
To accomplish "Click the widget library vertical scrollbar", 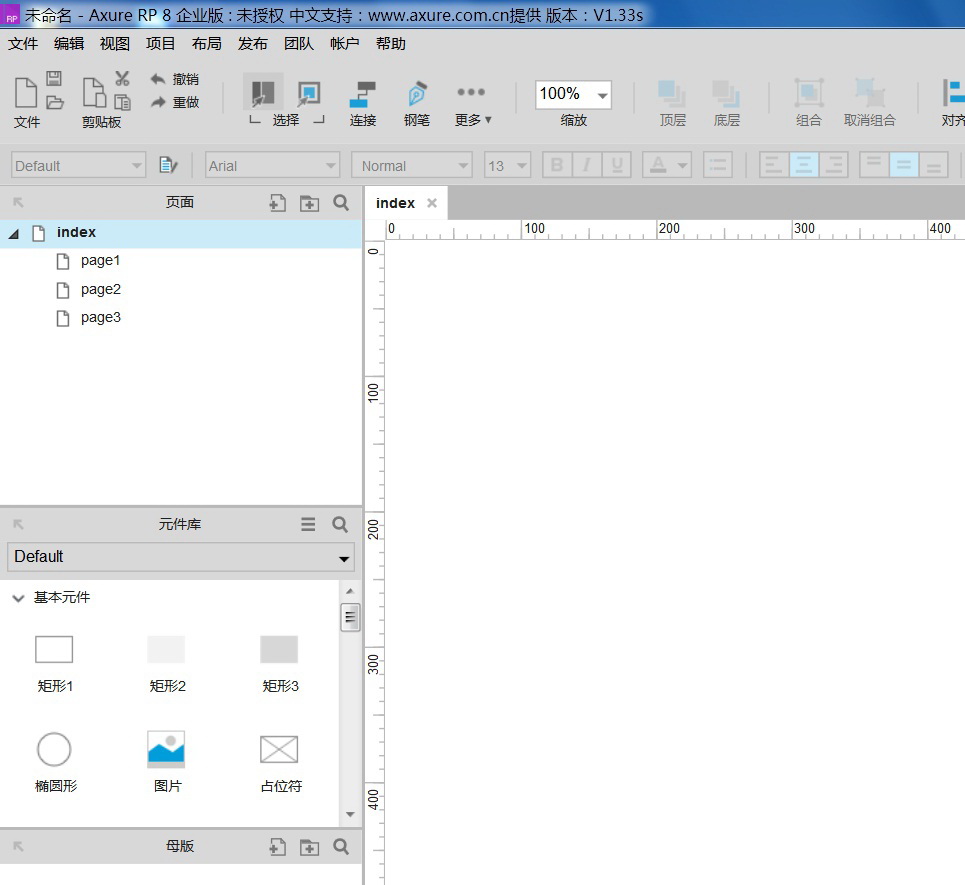I will [350, 618].
